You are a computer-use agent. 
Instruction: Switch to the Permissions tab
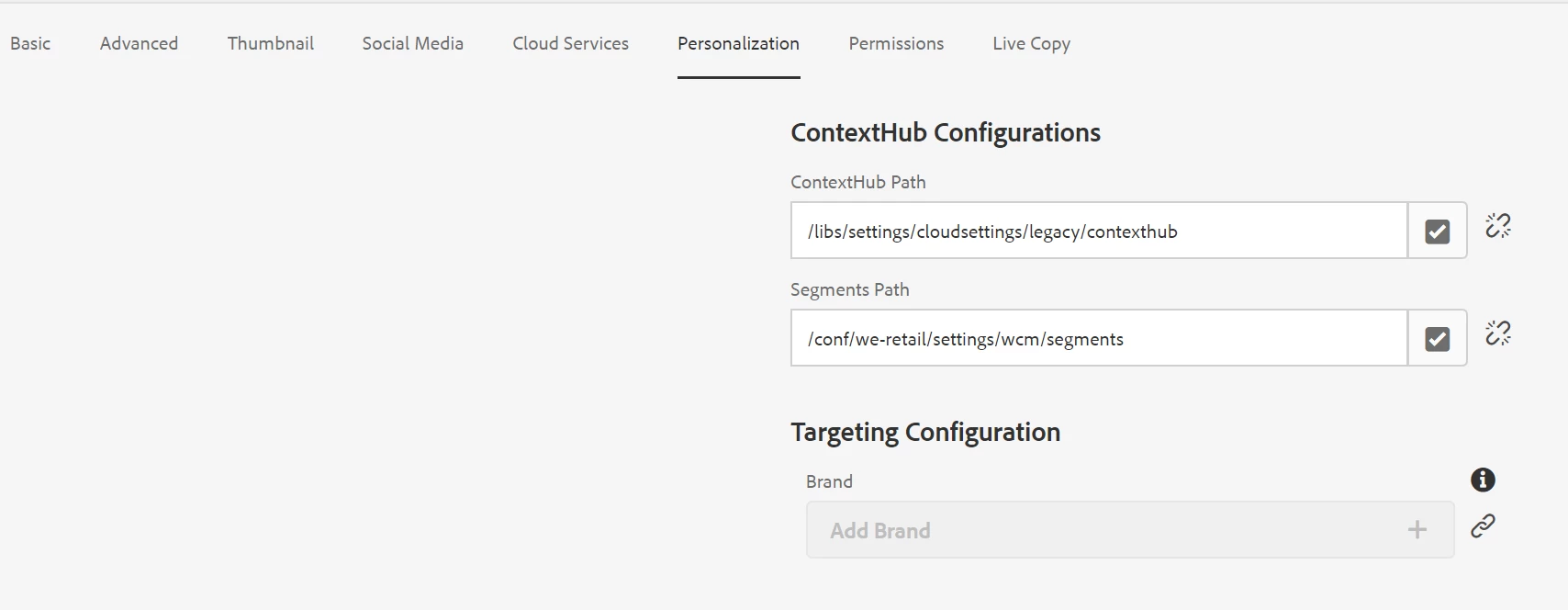tap(896, 43)
